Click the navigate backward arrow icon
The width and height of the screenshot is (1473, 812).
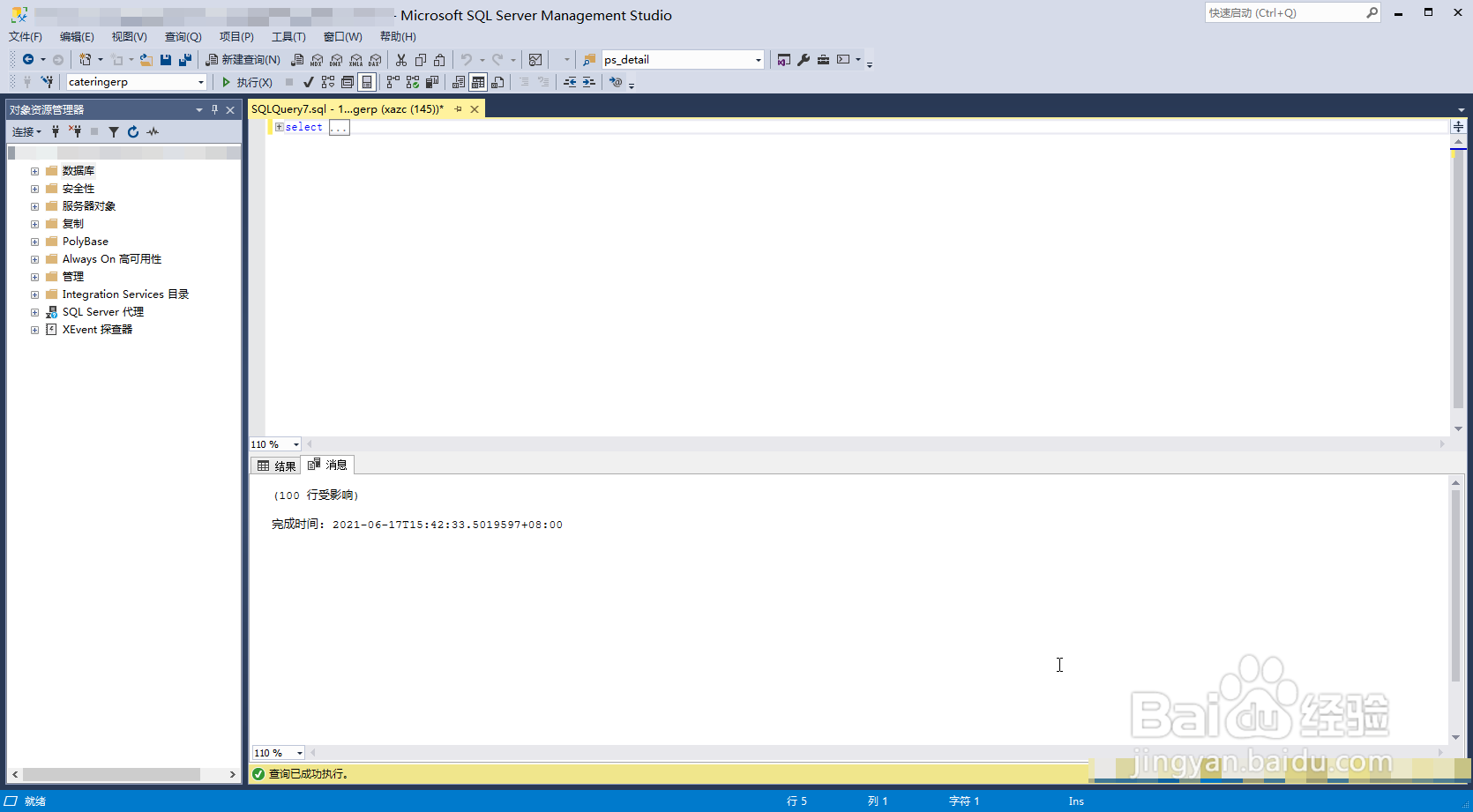coord(28,59)
